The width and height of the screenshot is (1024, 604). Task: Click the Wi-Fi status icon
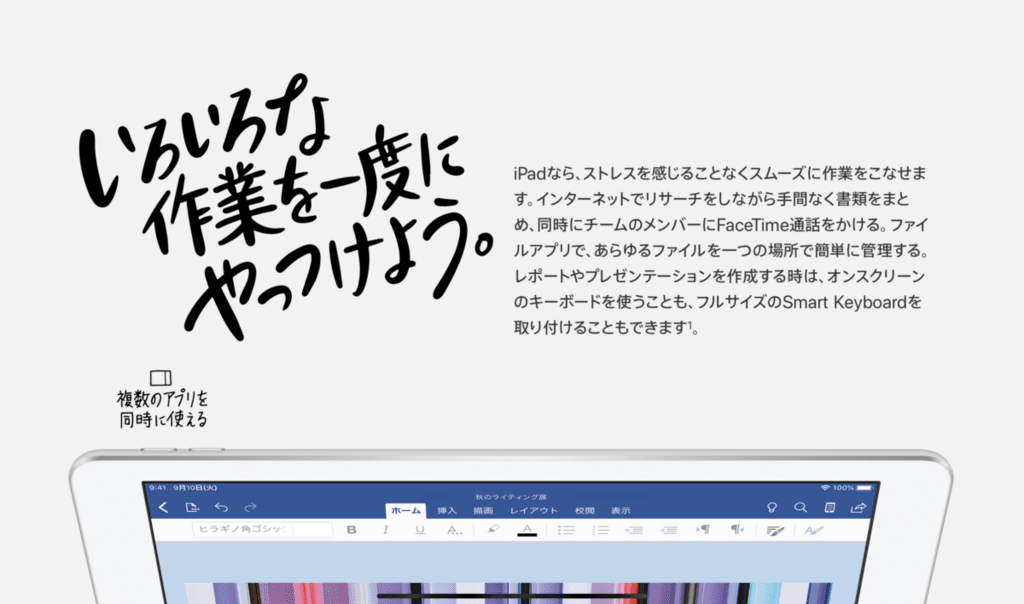pyautogui.click(x=825, y=488)
